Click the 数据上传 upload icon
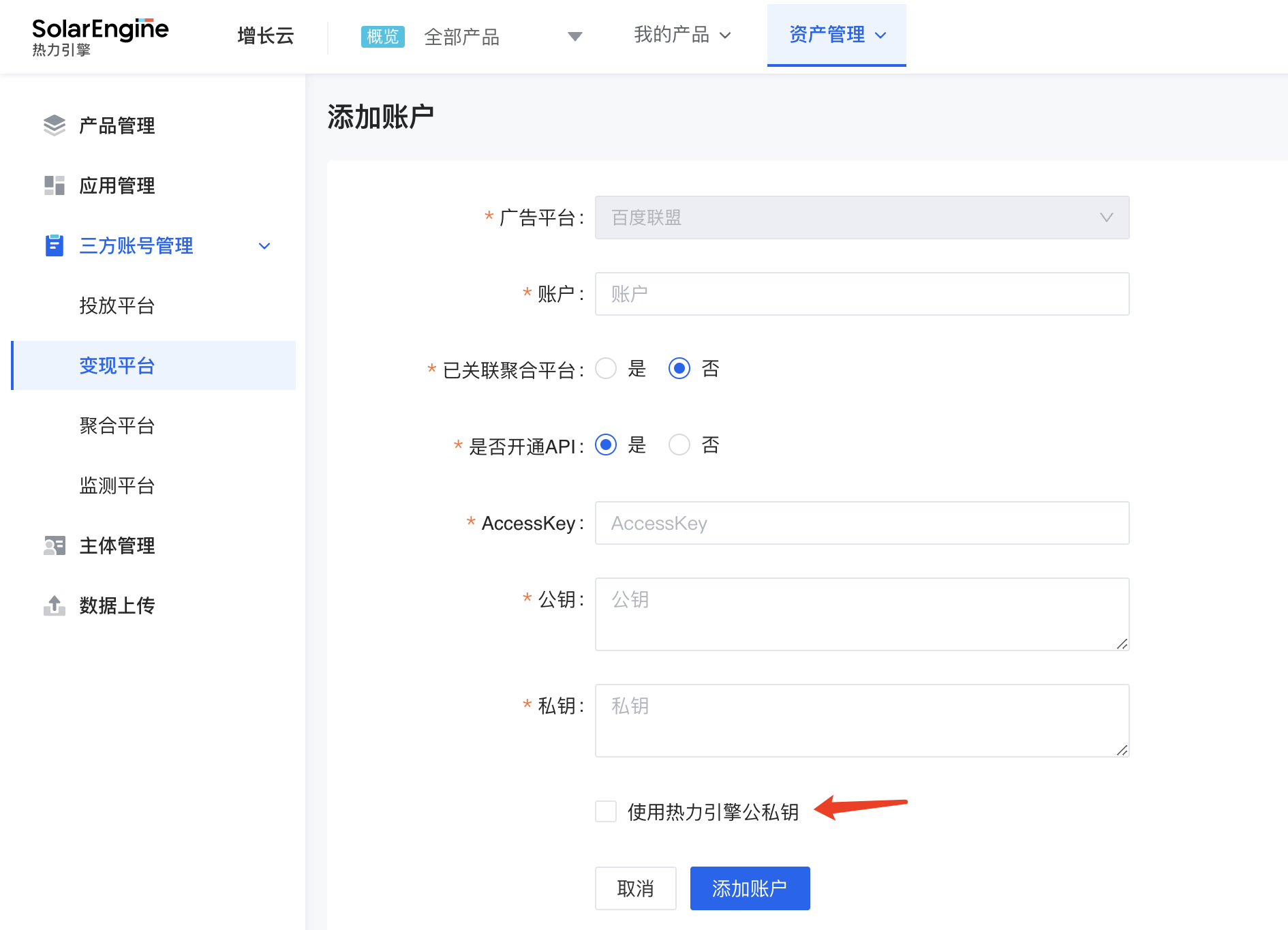 (x=55, y=605)
